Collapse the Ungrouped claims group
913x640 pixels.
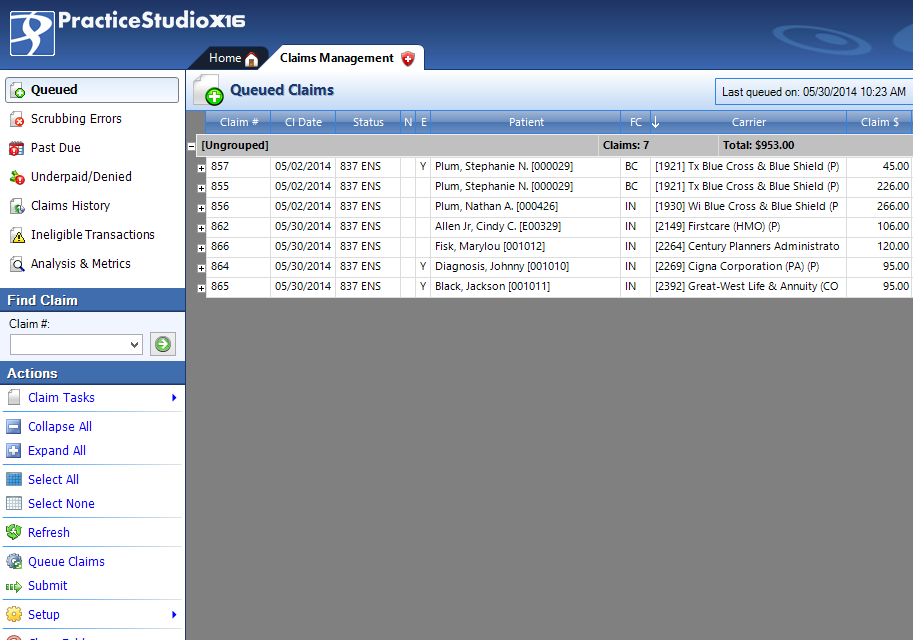click(x=191, y=146)
